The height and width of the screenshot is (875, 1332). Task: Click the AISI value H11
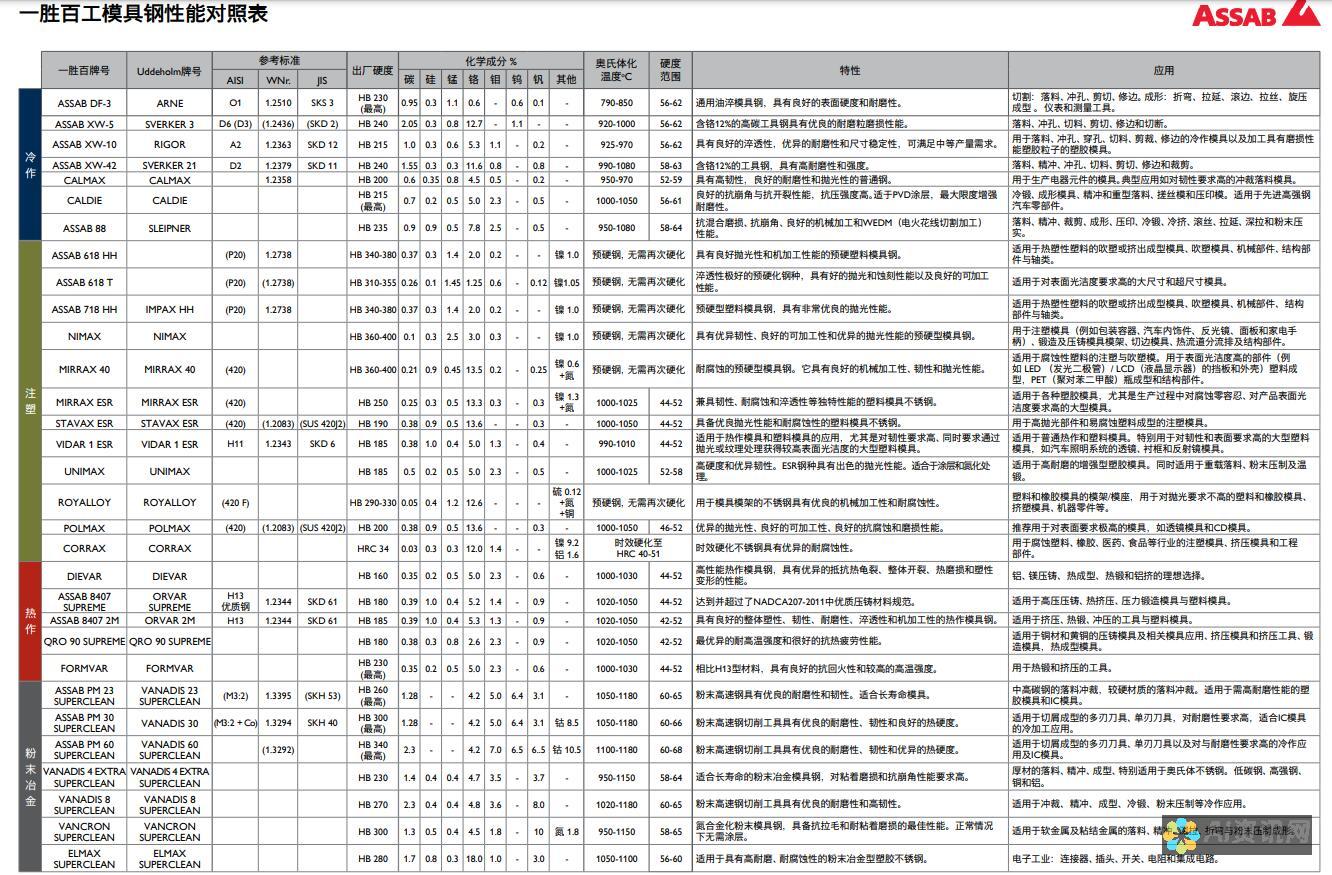pos(235,444)
